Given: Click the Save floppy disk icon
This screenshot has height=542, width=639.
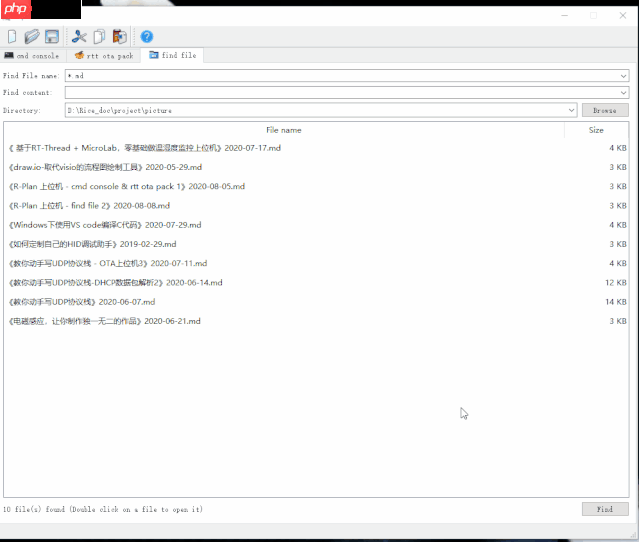Looking at the screenshot, I should coord(52,37).
